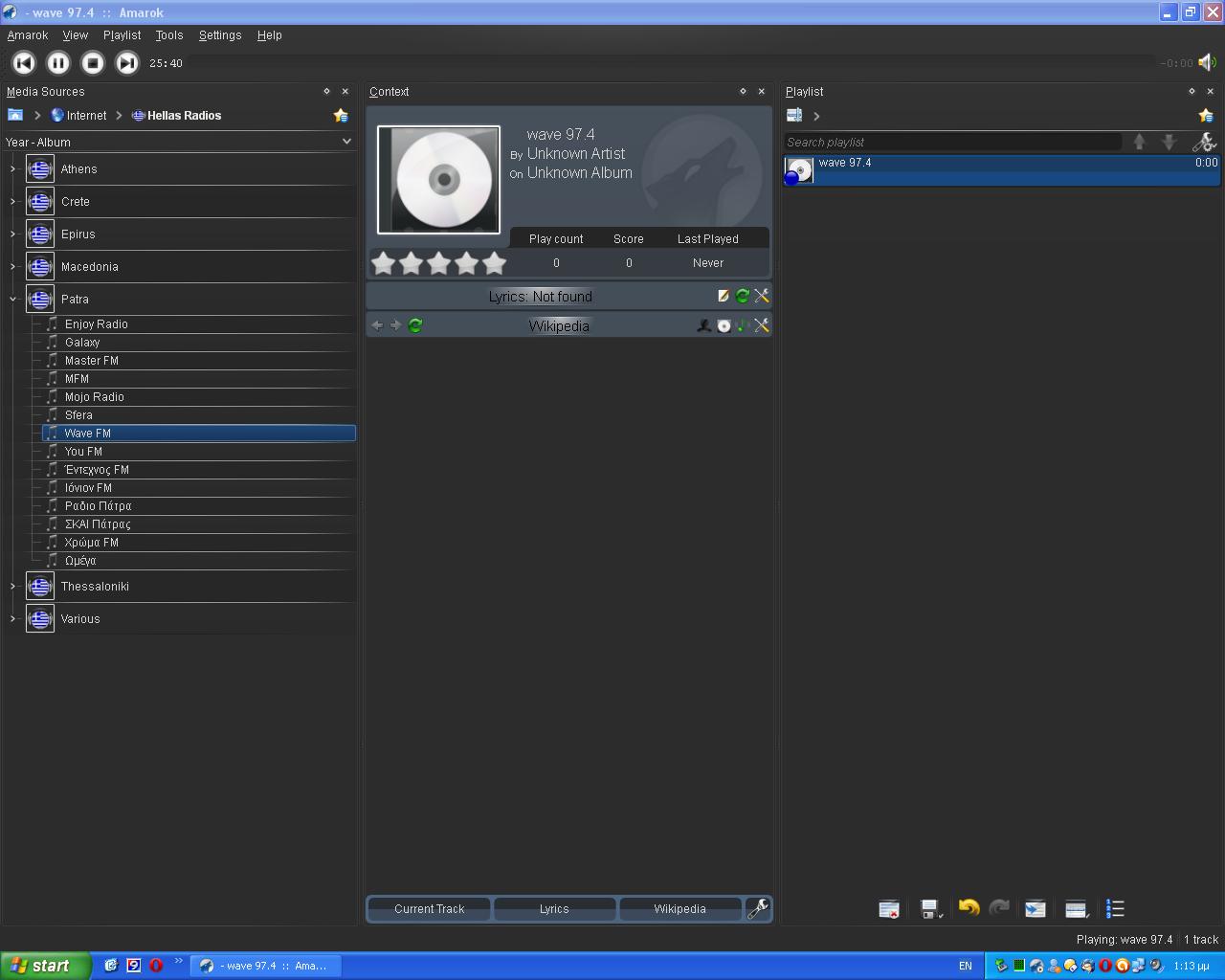The width and height of the screenshot is (1225, 980).
Task: Open the Amarok menu
Action: click(x=28, y=35)
